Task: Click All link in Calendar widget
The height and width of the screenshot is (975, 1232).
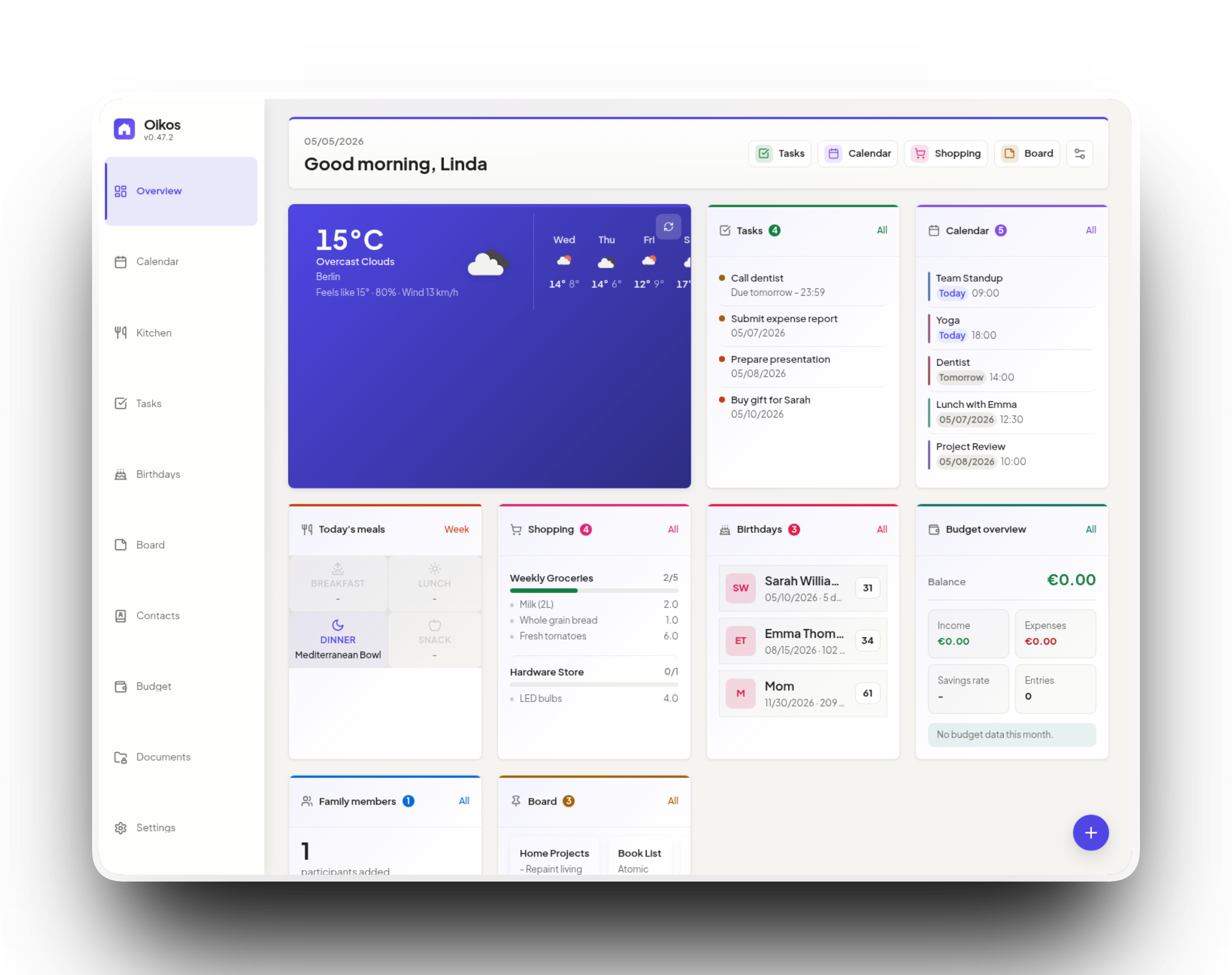Action: tap(1090, 230)
